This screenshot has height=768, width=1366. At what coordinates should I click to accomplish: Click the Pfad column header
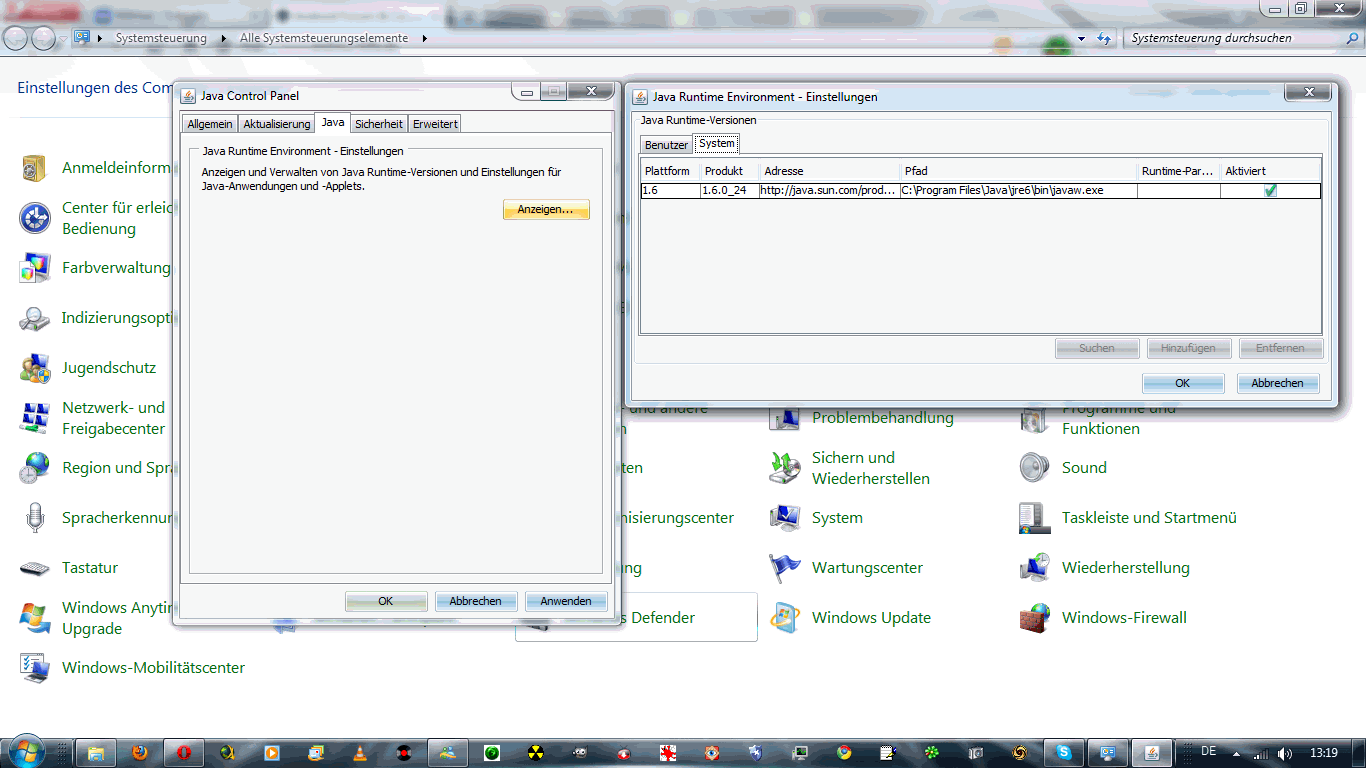[x=1019, y=171]
